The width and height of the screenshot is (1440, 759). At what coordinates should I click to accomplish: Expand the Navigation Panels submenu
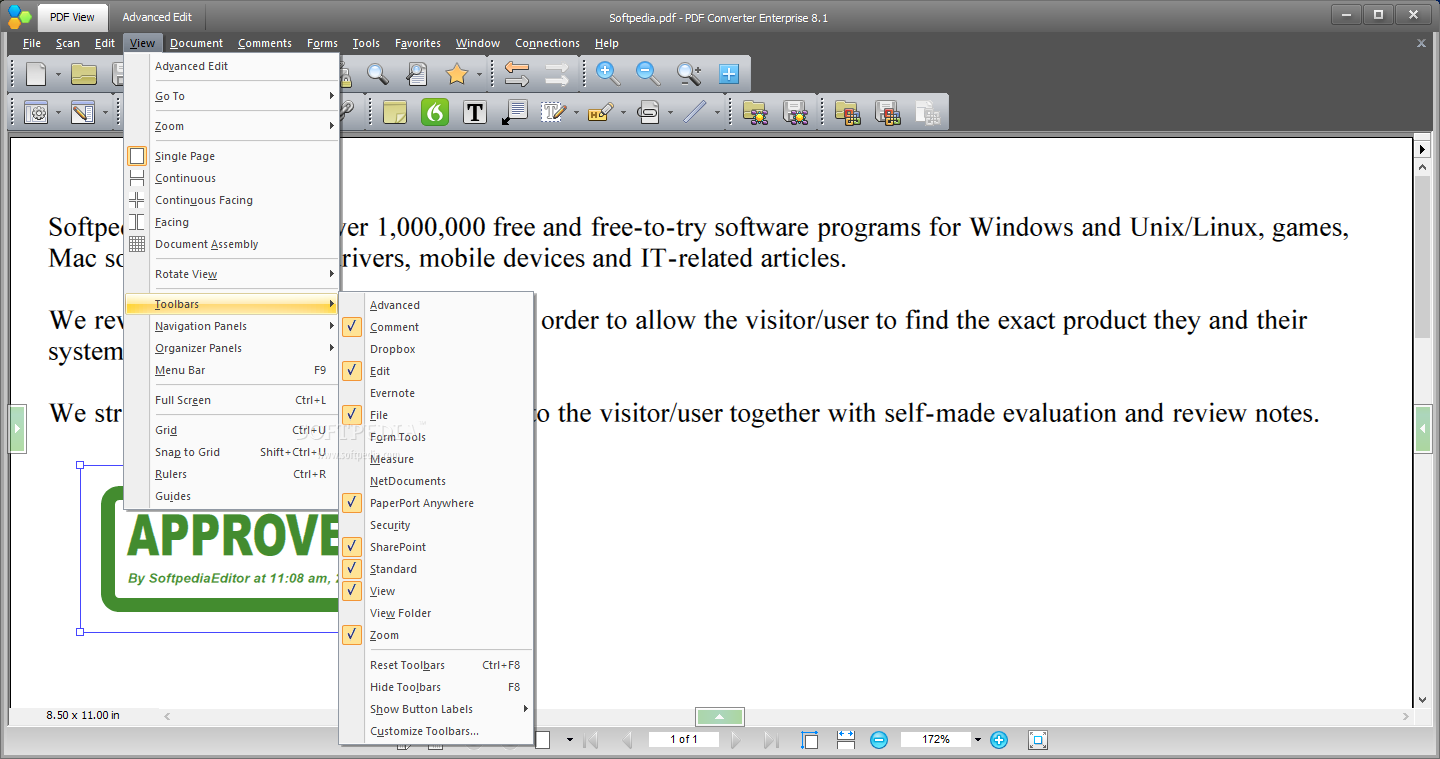tap(232, 326)
